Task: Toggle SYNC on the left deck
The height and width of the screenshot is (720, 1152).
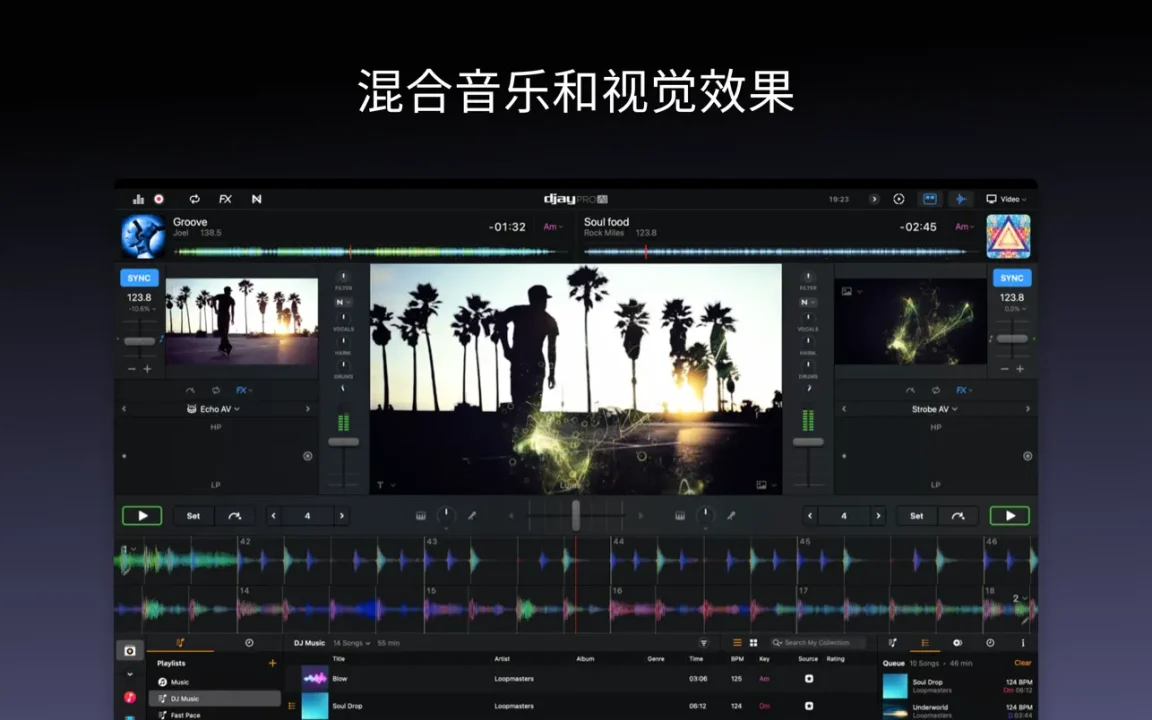Action: [x=139, y=278]
